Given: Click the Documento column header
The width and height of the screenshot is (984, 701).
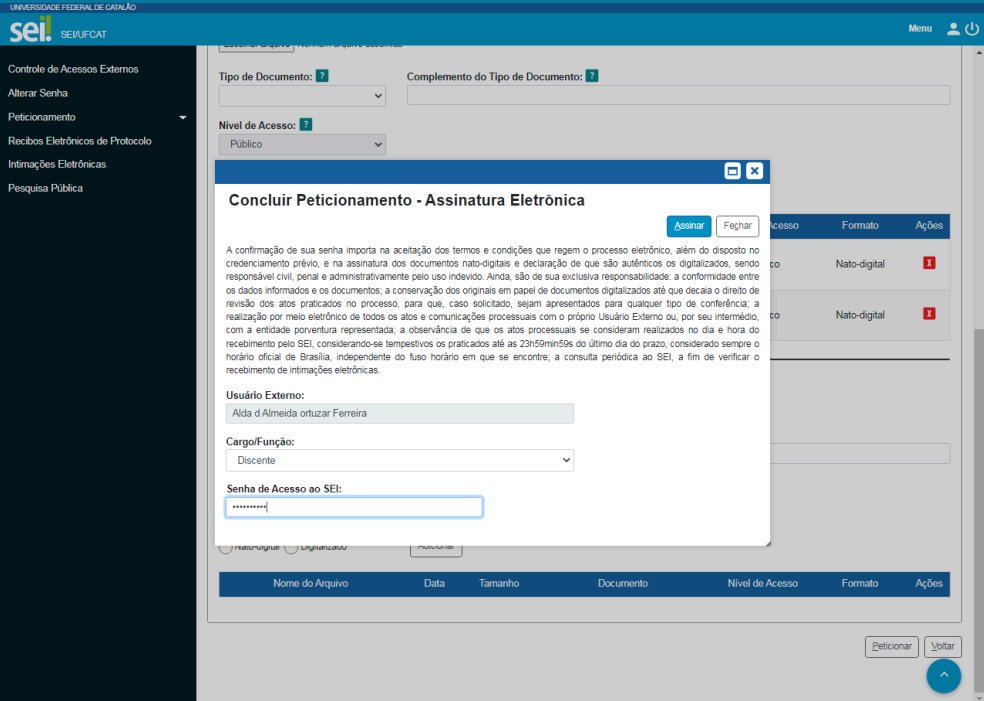Looking at the screenshot, I should pos(623,584).
